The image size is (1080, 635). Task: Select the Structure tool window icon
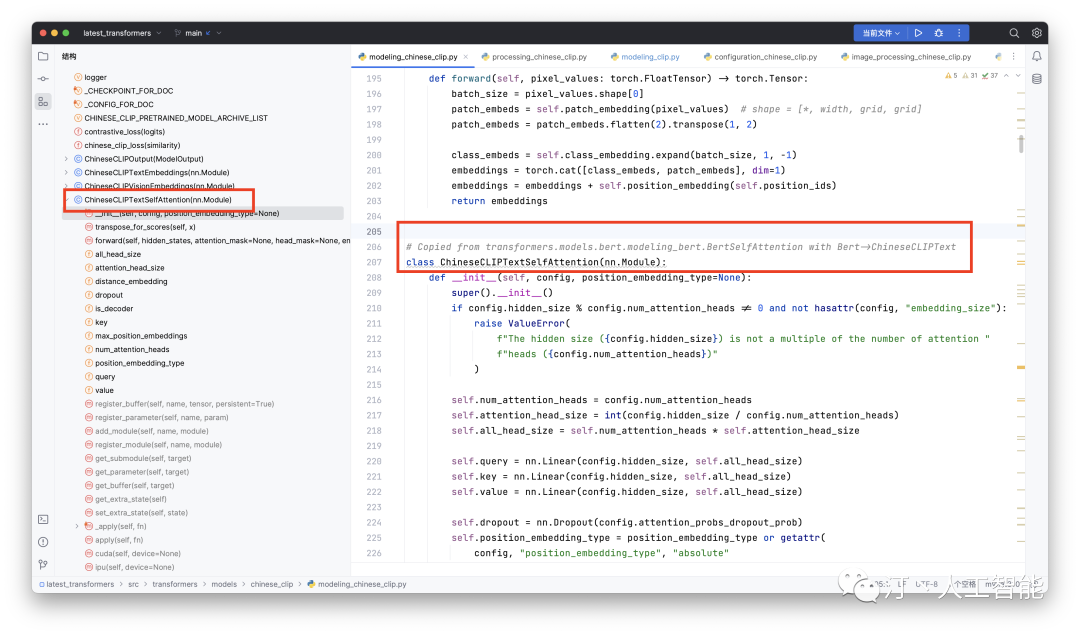click(x=43, y=102)
